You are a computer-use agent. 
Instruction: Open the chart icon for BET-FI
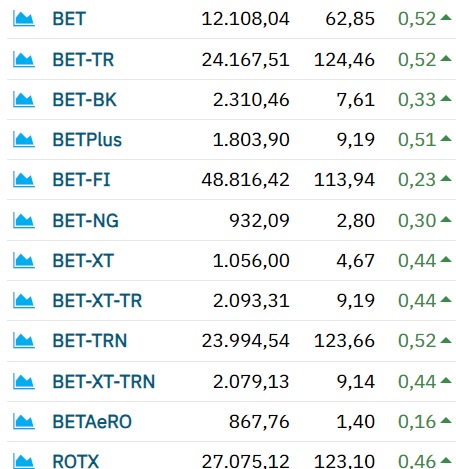pyautogui.click(x=24, y=180)
